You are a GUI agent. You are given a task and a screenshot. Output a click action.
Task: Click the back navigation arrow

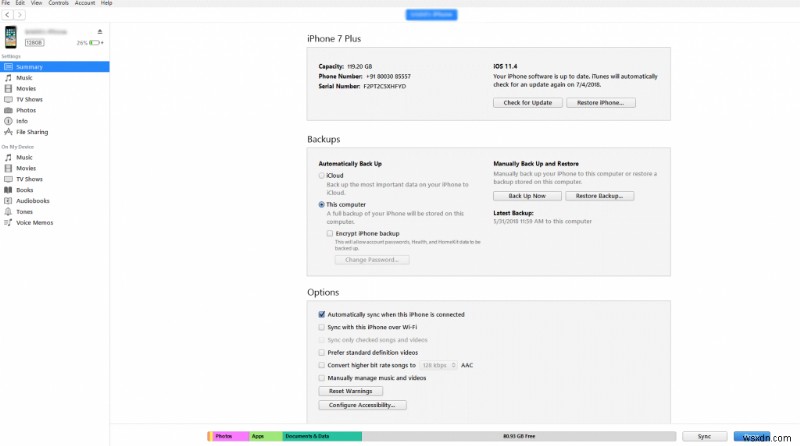tap(7, 15)
